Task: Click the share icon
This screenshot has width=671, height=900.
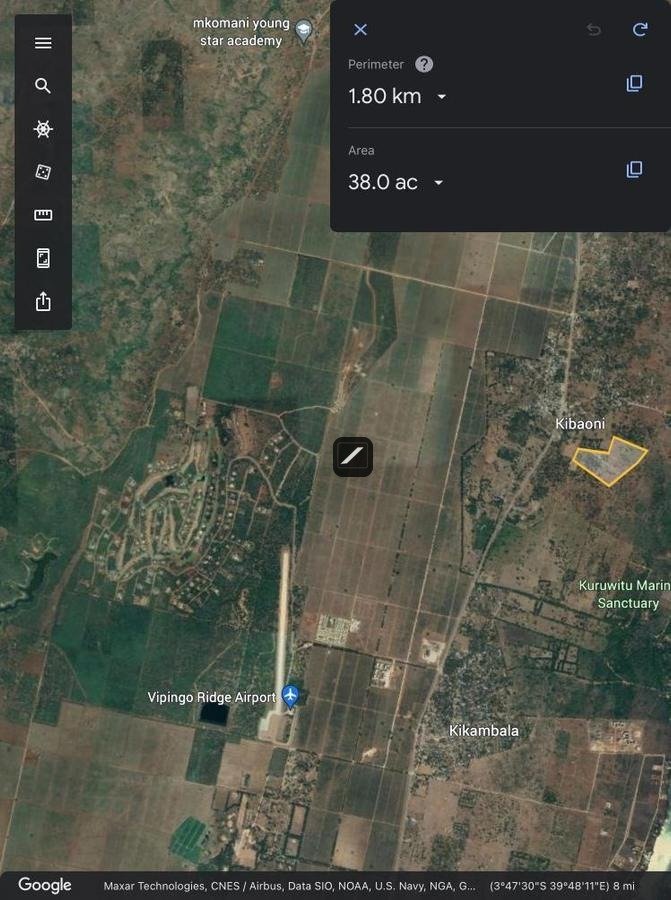Action: tap(43, 302)
